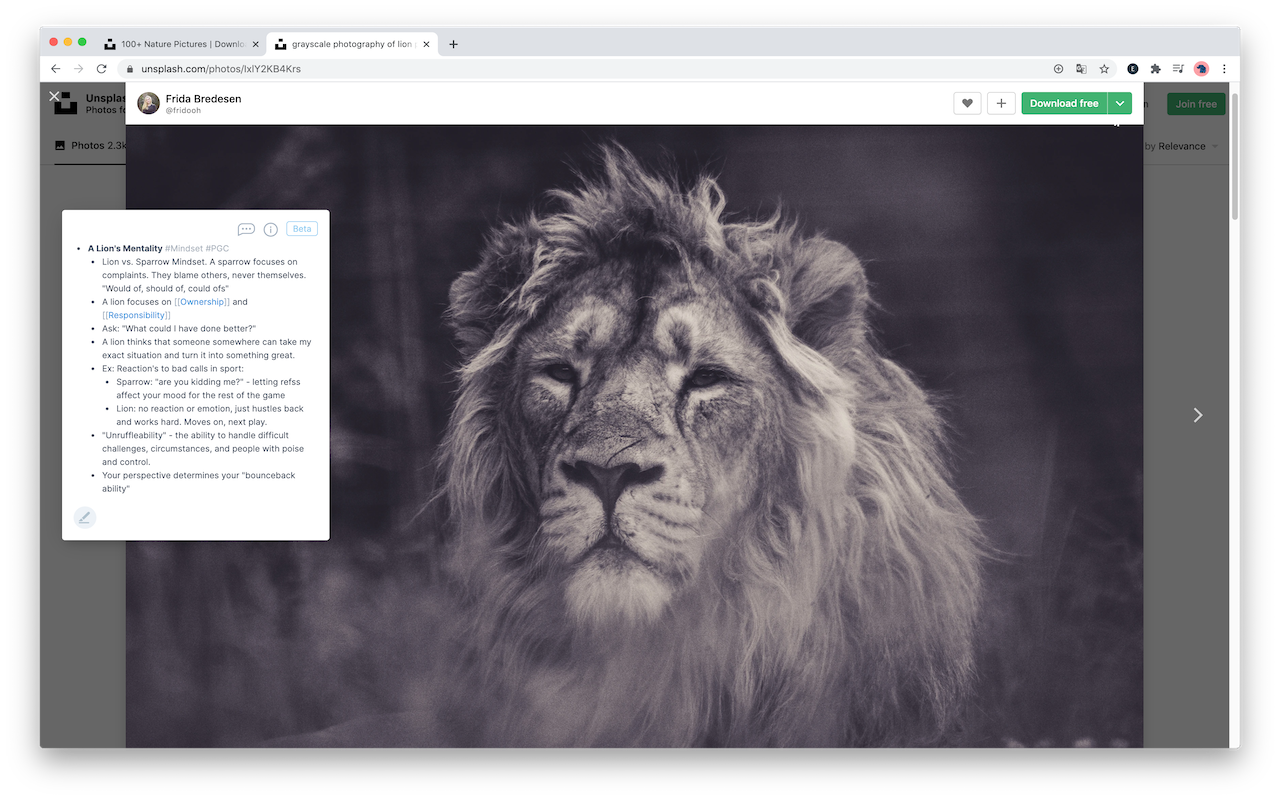Like the photo with the heart icon
Viewport: 1280px width, 800px height.
[x=966, y=103]
